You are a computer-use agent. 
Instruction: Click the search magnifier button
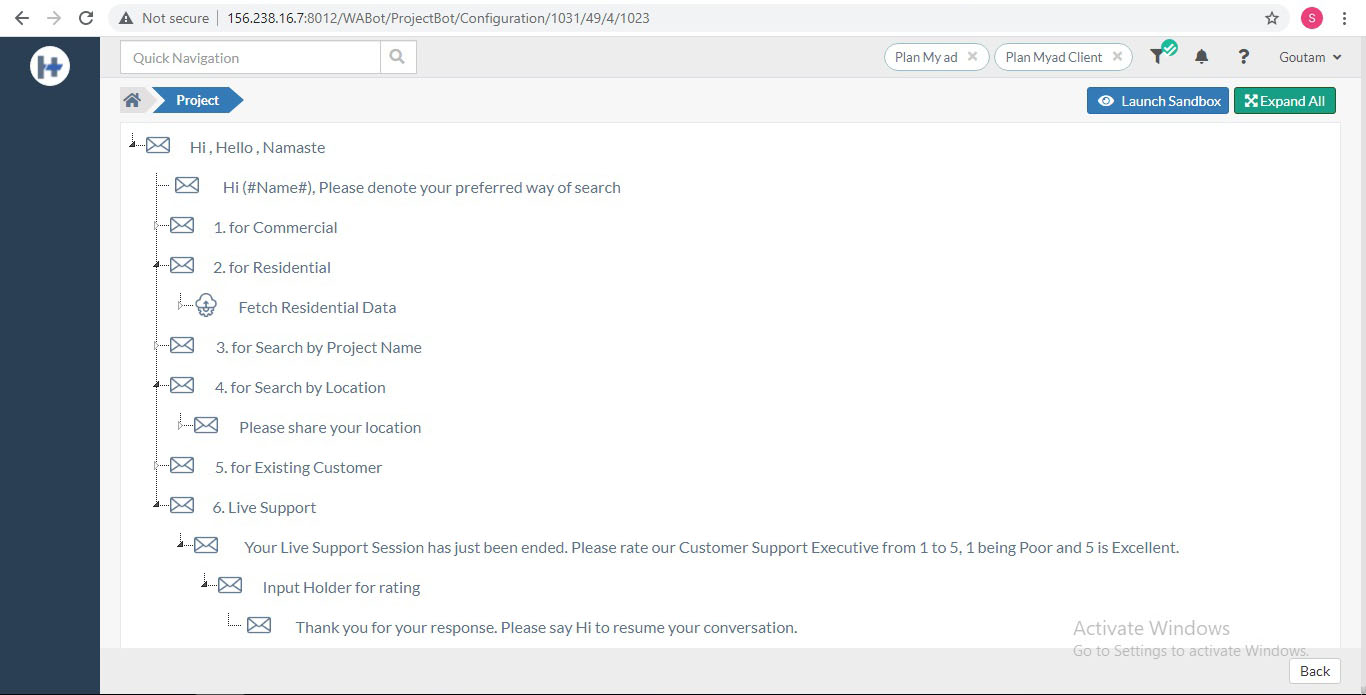(397, 57)
